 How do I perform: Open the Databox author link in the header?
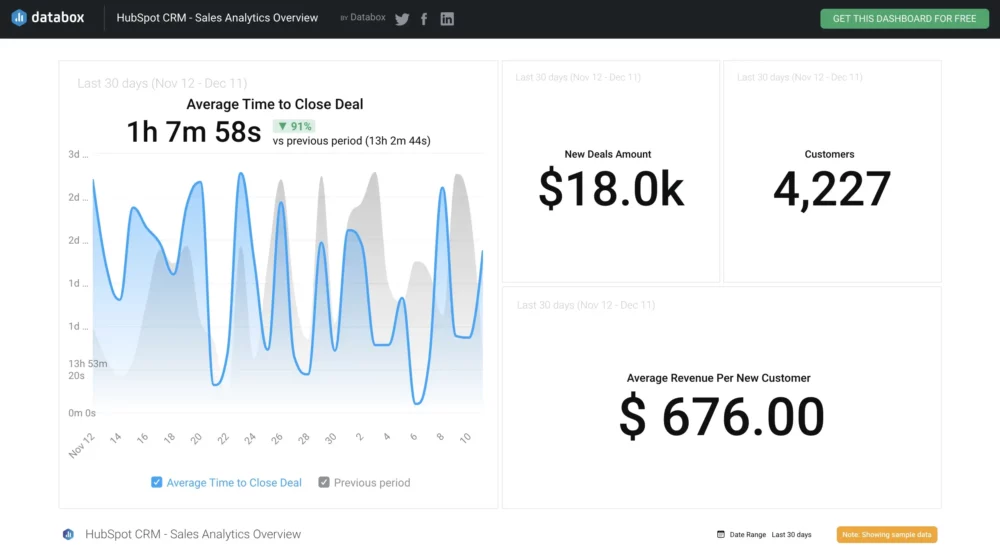point(367,18)
